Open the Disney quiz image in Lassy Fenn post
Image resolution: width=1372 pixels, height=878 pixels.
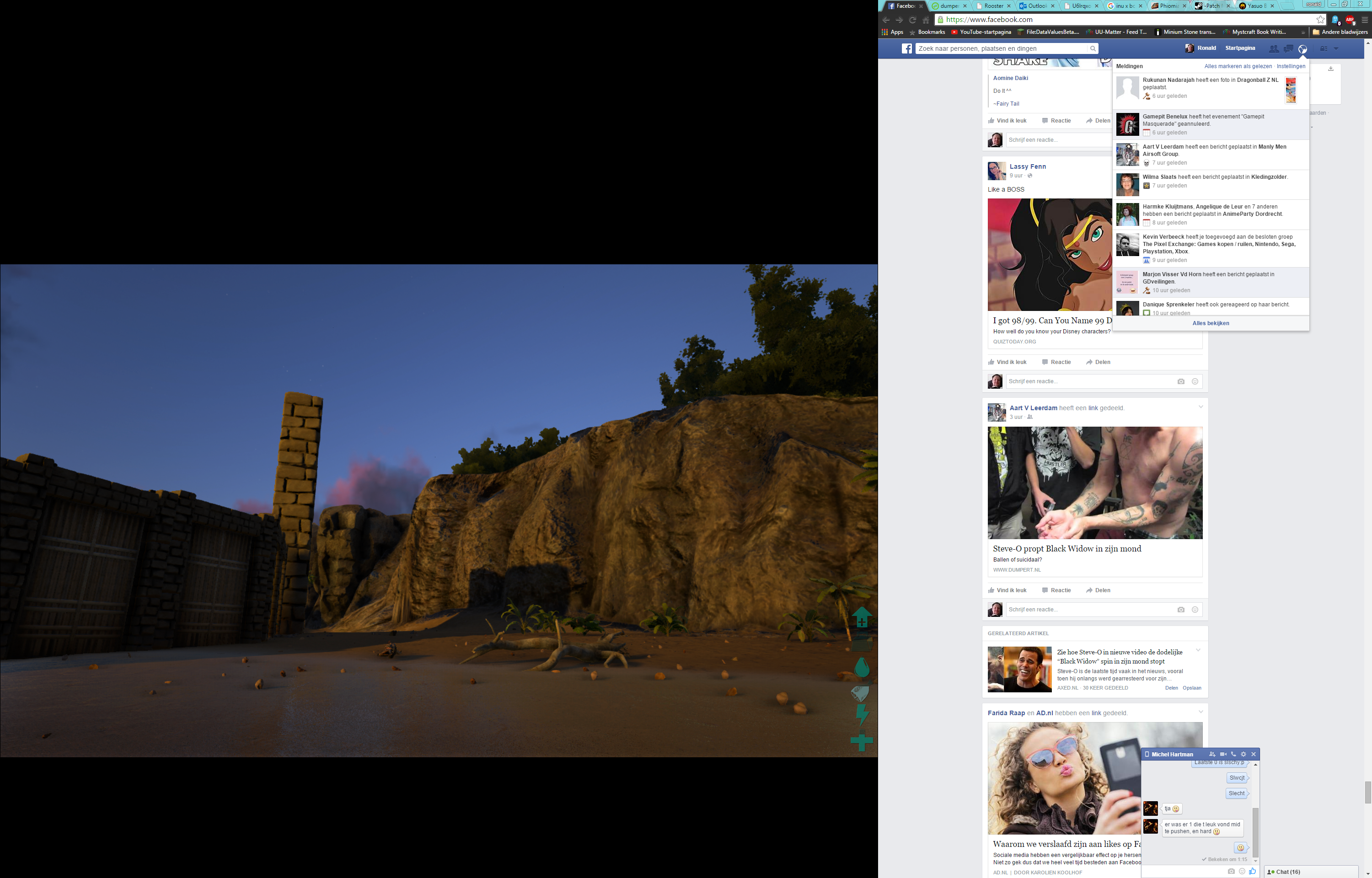(1050, 254)
